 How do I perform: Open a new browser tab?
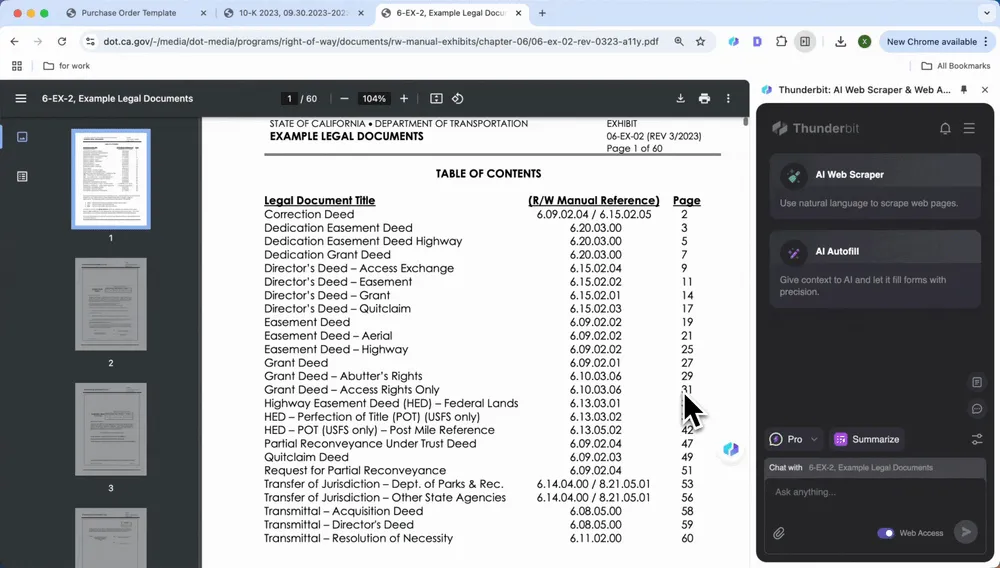(x=542, y=13)
